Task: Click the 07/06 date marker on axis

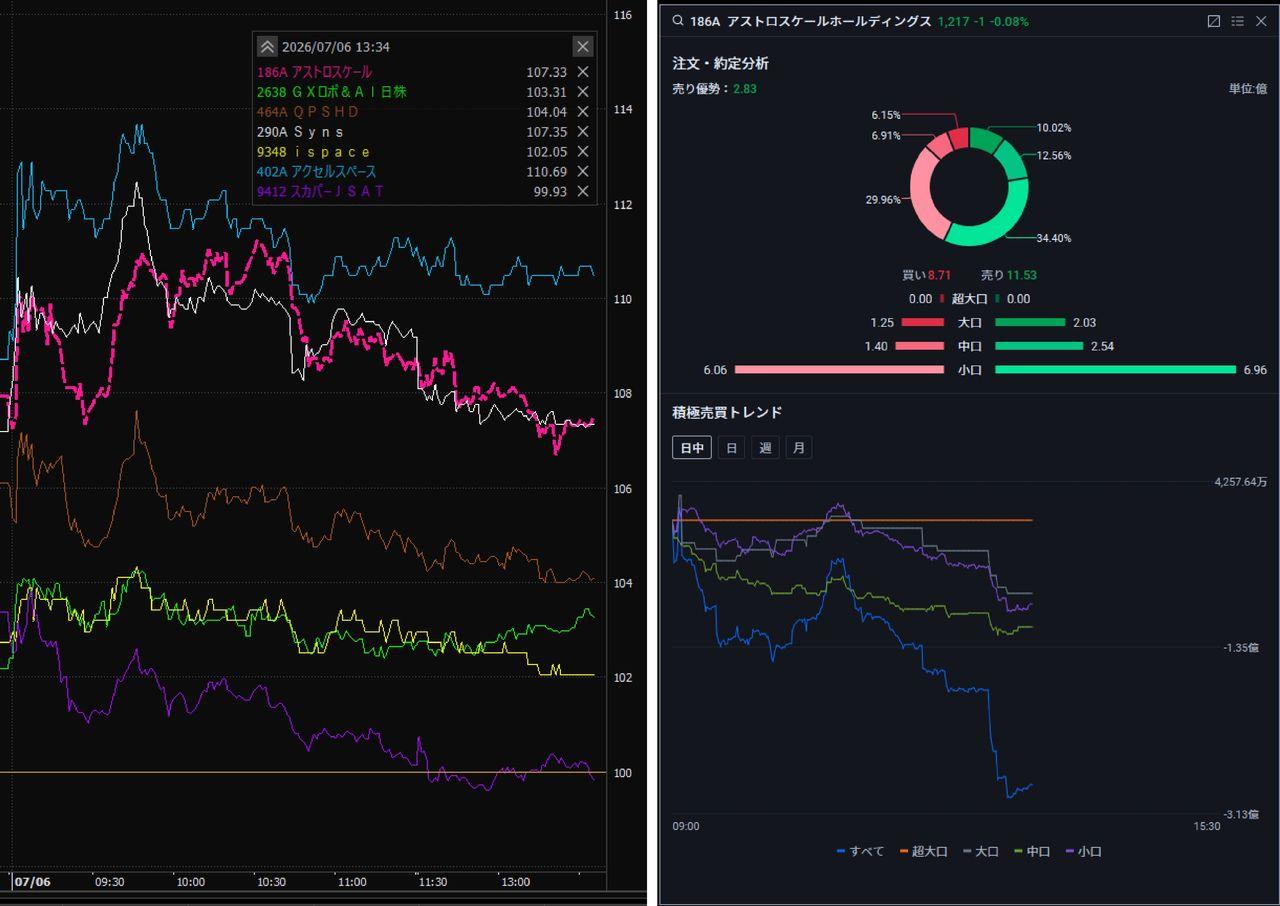Action: click(x=32, y=882)
